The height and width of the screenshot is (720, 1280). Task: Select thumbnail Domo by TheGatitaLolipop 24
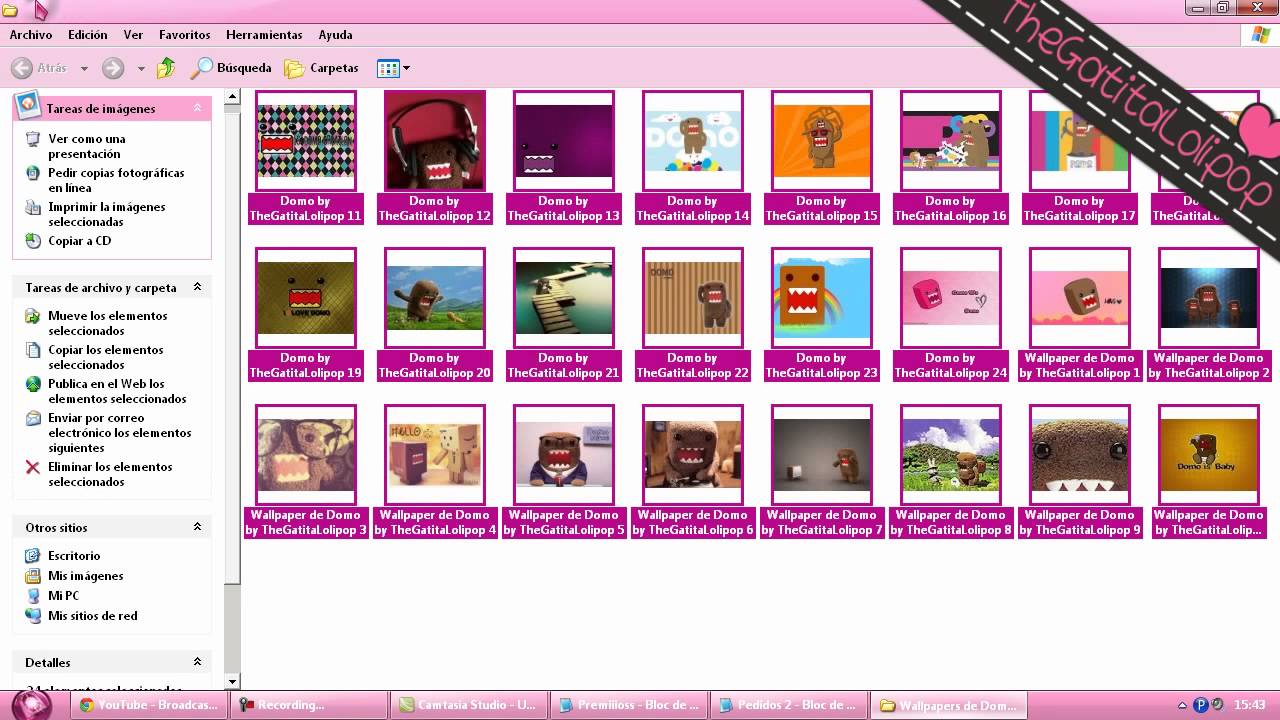[x=951, y=298]
